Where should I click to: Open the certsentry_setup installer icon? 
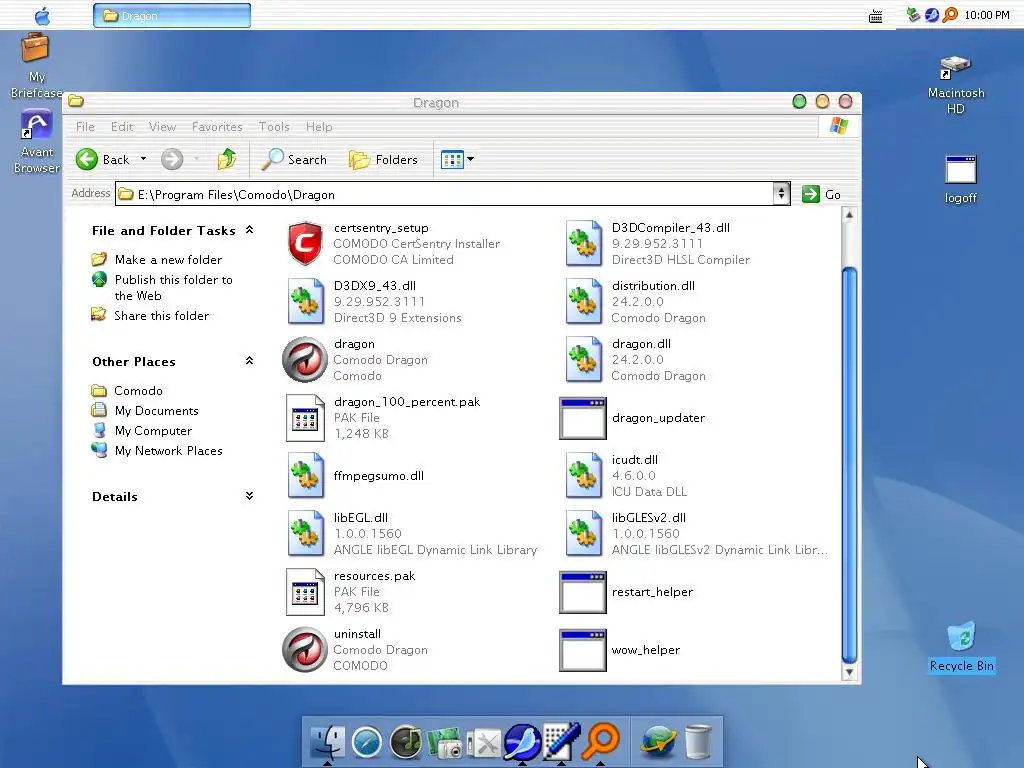click(305, 244)
